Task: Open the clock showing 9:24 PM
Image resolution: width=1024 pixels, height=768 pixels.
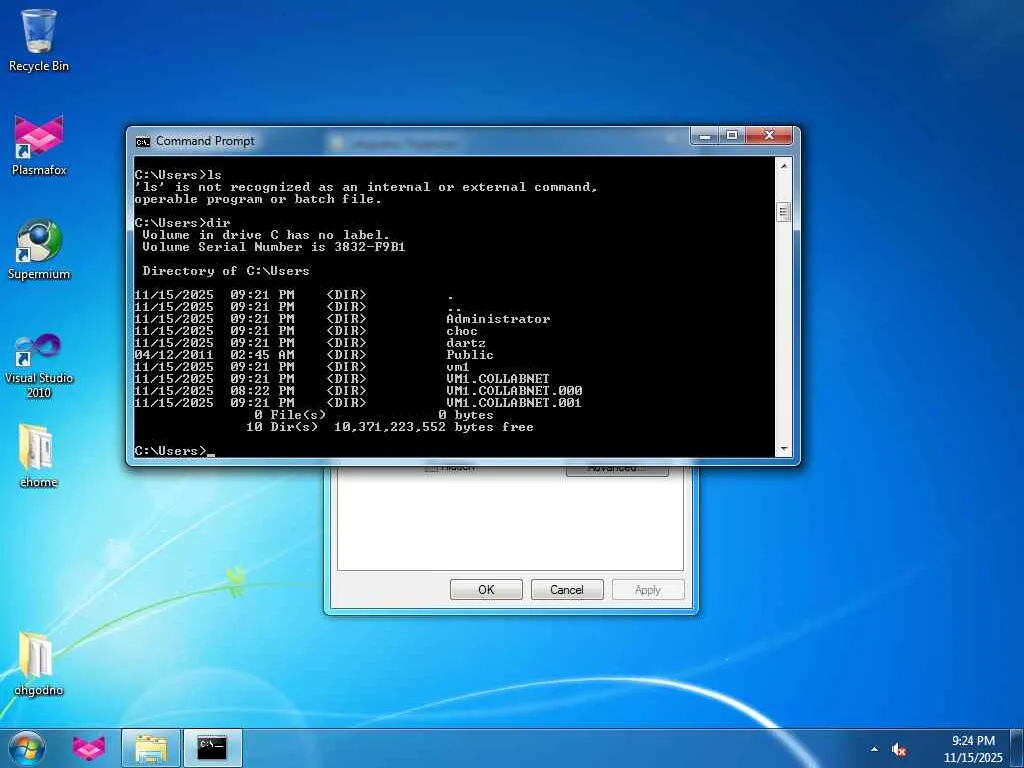Action: 973,741
